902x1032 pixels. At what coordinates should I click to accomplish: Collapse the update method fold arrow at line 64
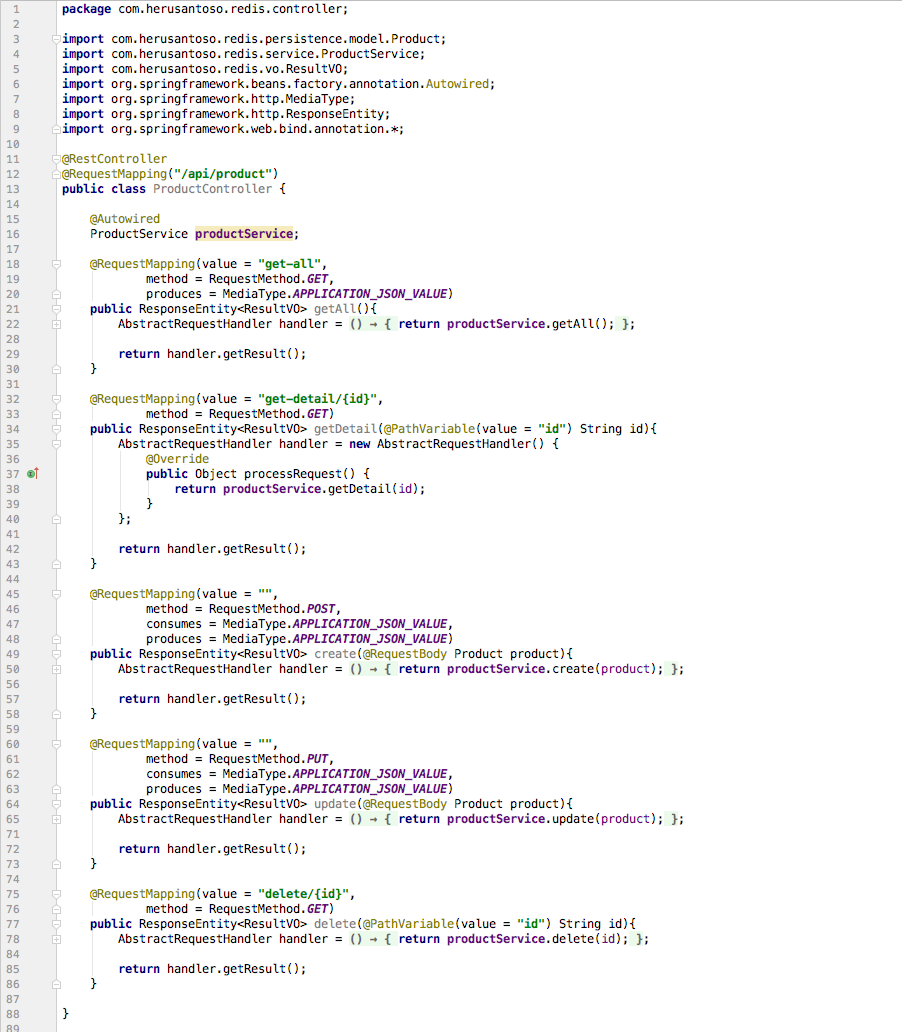tap(57, 803)
